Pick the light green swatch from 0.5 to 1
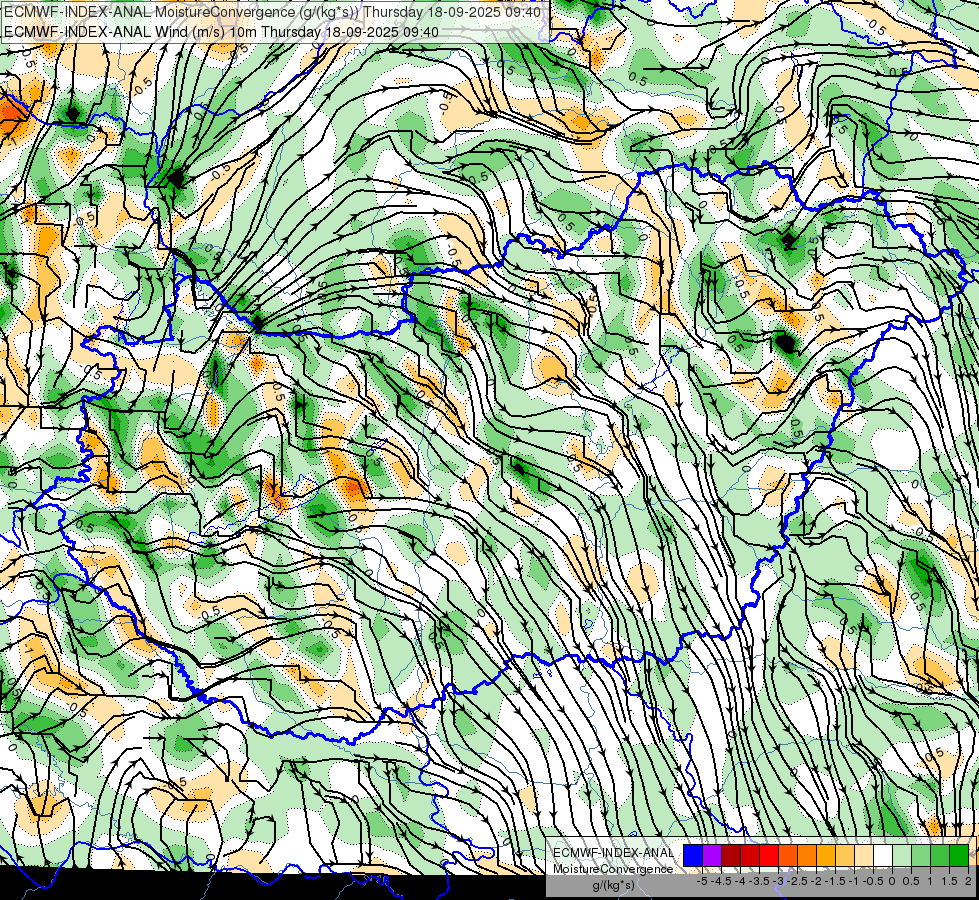The height and width of the screenshot is (900, 979). pos(921,856)
